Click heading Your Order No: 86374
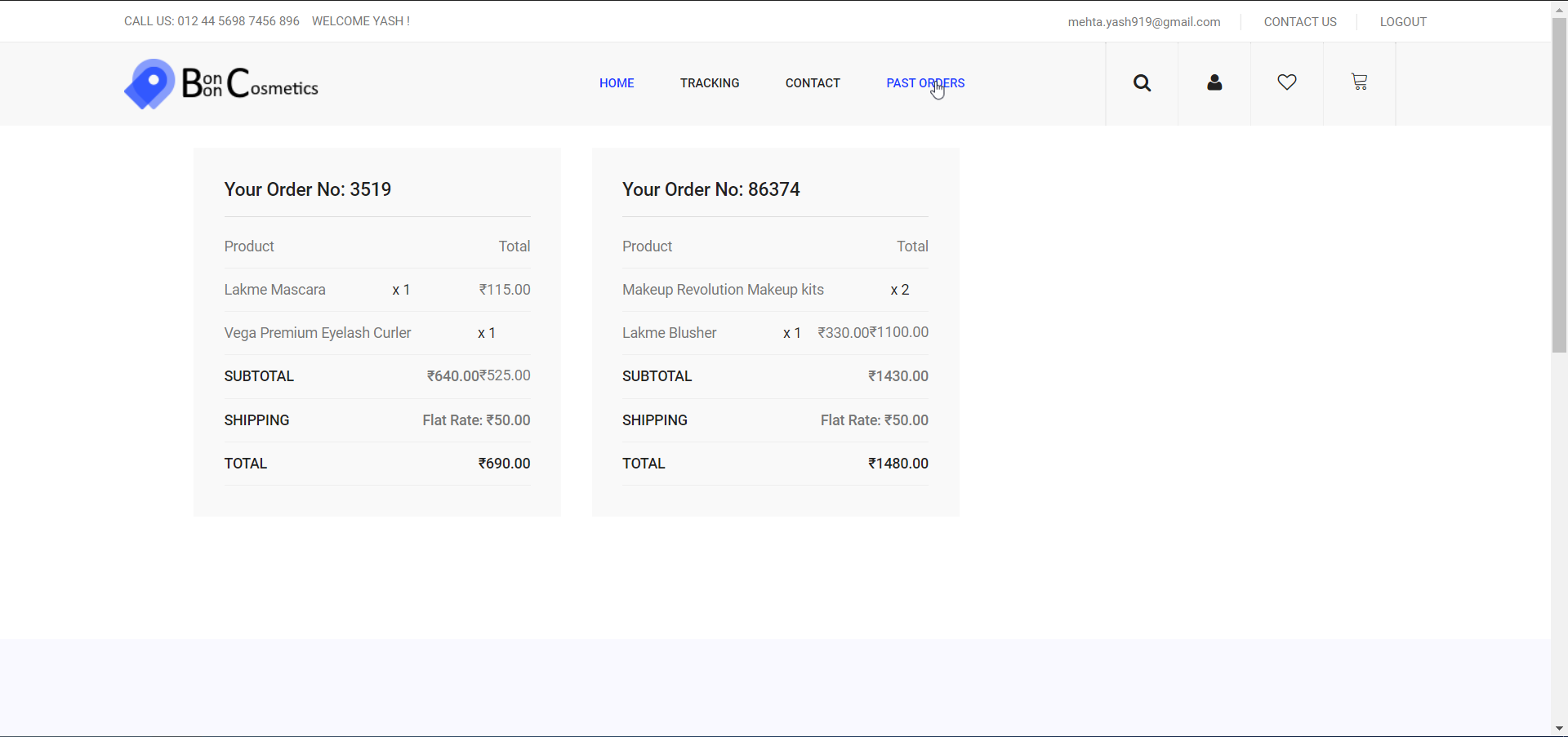 click(711, 189)
